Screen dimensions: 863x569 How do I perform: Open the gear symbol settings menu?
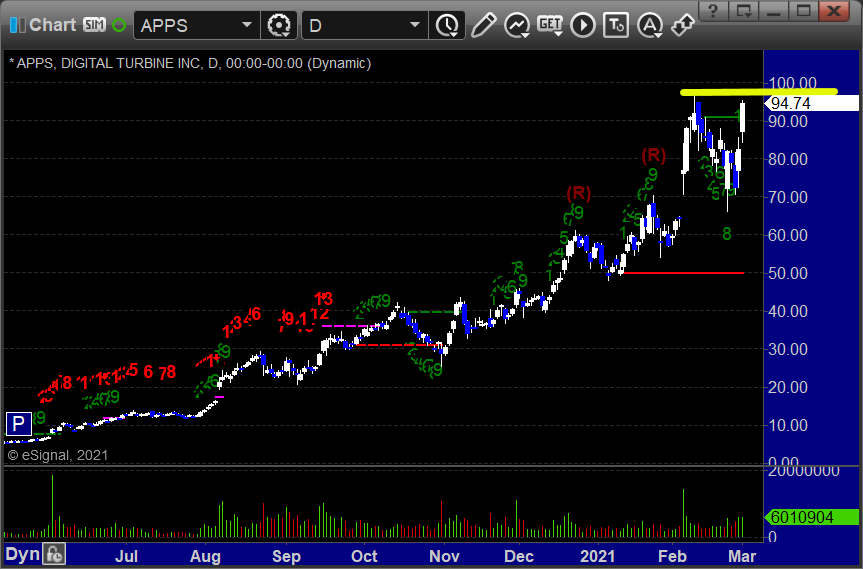(278, 25)
